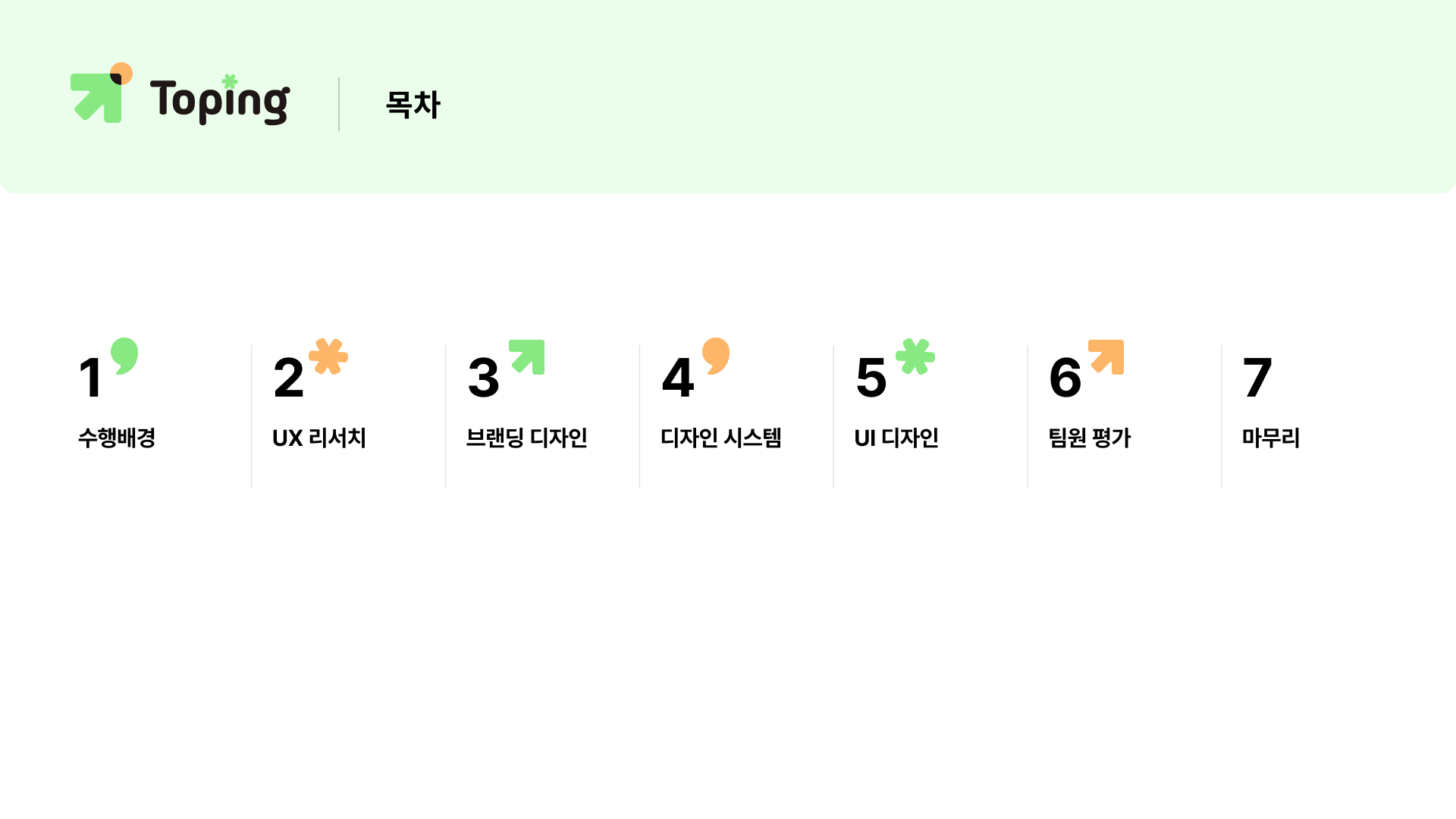
Task: Select the 디자인 시스템 label
Action: [721, 438]
